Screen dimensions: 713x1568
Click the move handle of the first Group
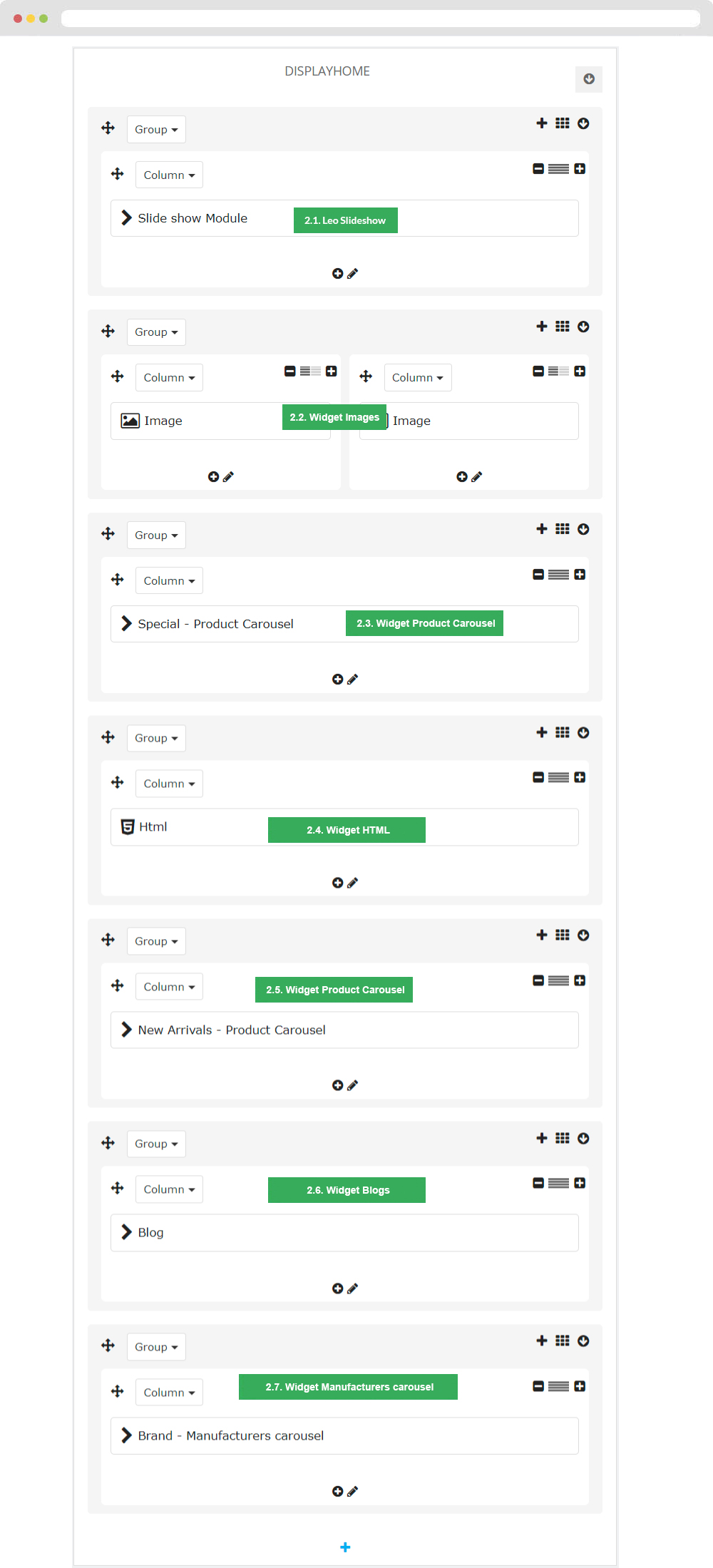(x=108, y=128)
